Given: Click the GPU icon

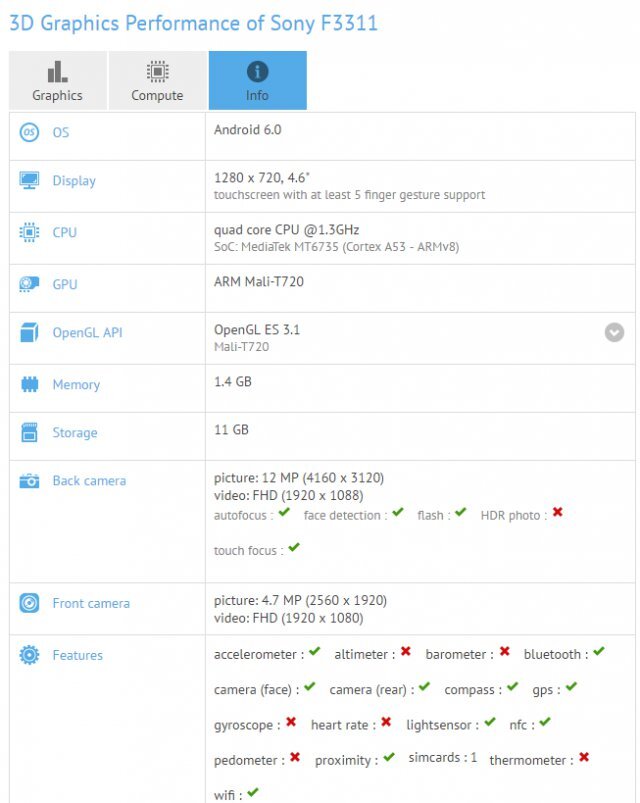Looking at the screenshot, I should [x=30, y=285].
